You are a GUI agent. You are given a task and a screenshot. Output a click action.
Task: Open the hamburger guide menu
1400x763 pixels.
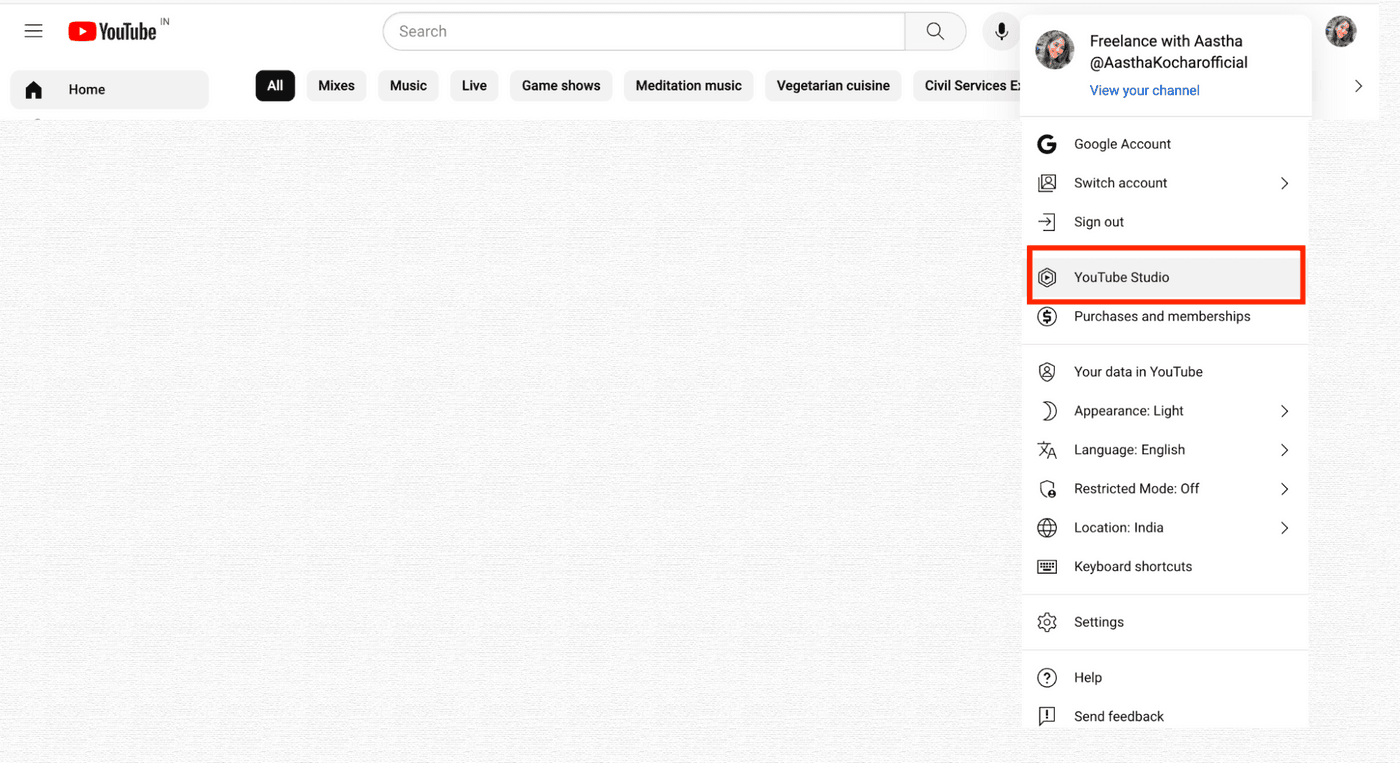(x=33, y=31)
